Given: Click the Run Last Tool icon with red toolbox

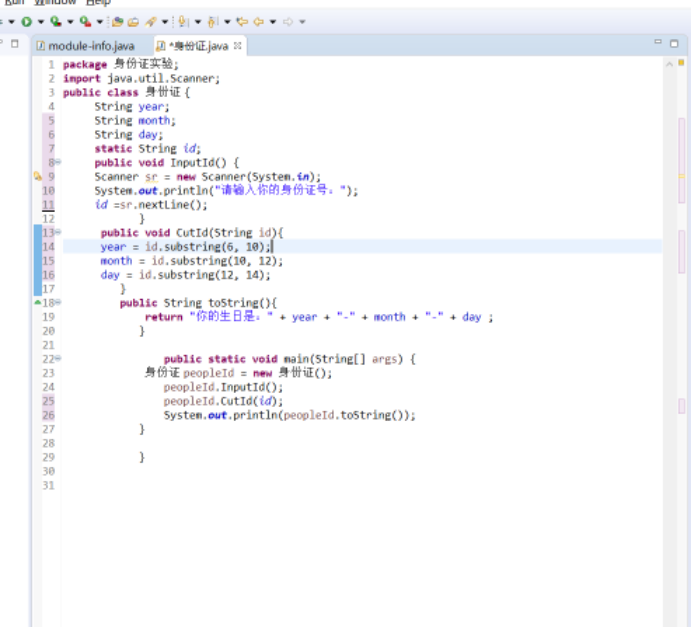Looking at the screenshot, I should [x=85, y=21].
